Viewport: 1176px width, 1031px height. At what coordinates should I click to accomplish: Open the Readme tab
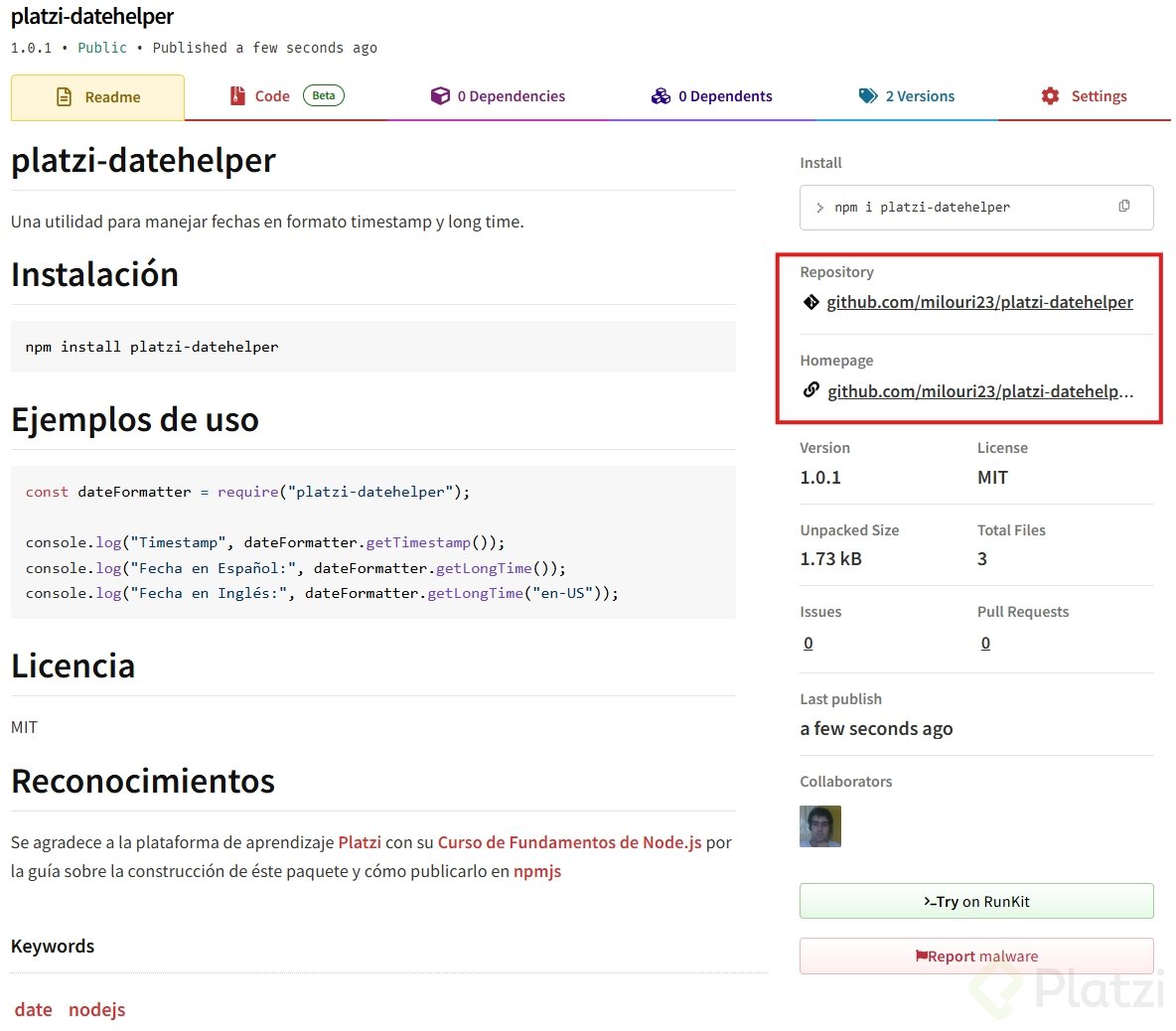(x=97, y=96)
